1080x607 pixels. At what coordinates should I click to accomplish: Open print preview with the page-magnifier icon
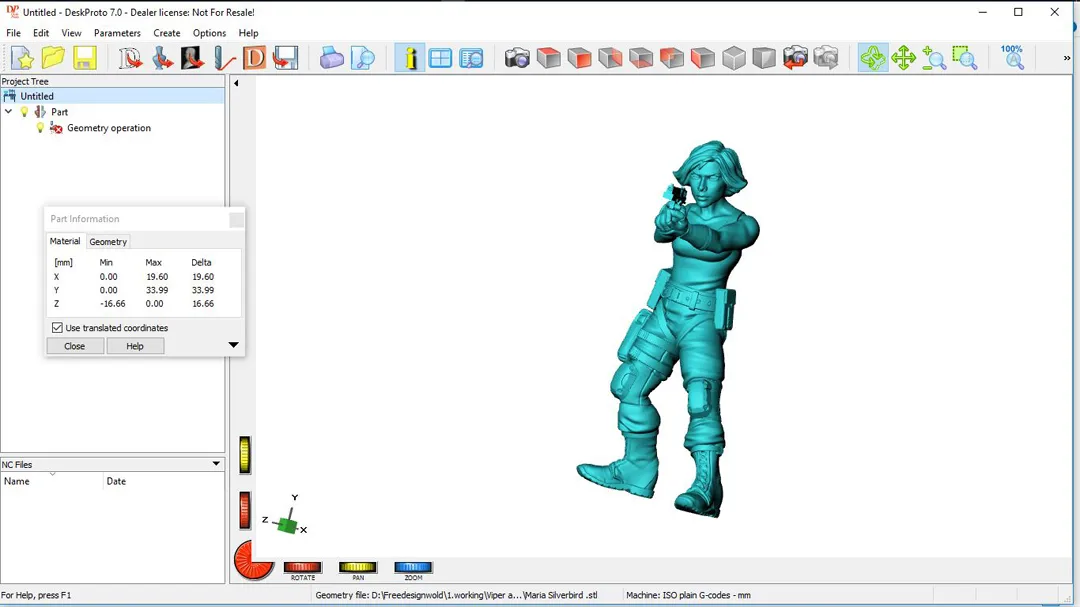click(x=362, y=58)
